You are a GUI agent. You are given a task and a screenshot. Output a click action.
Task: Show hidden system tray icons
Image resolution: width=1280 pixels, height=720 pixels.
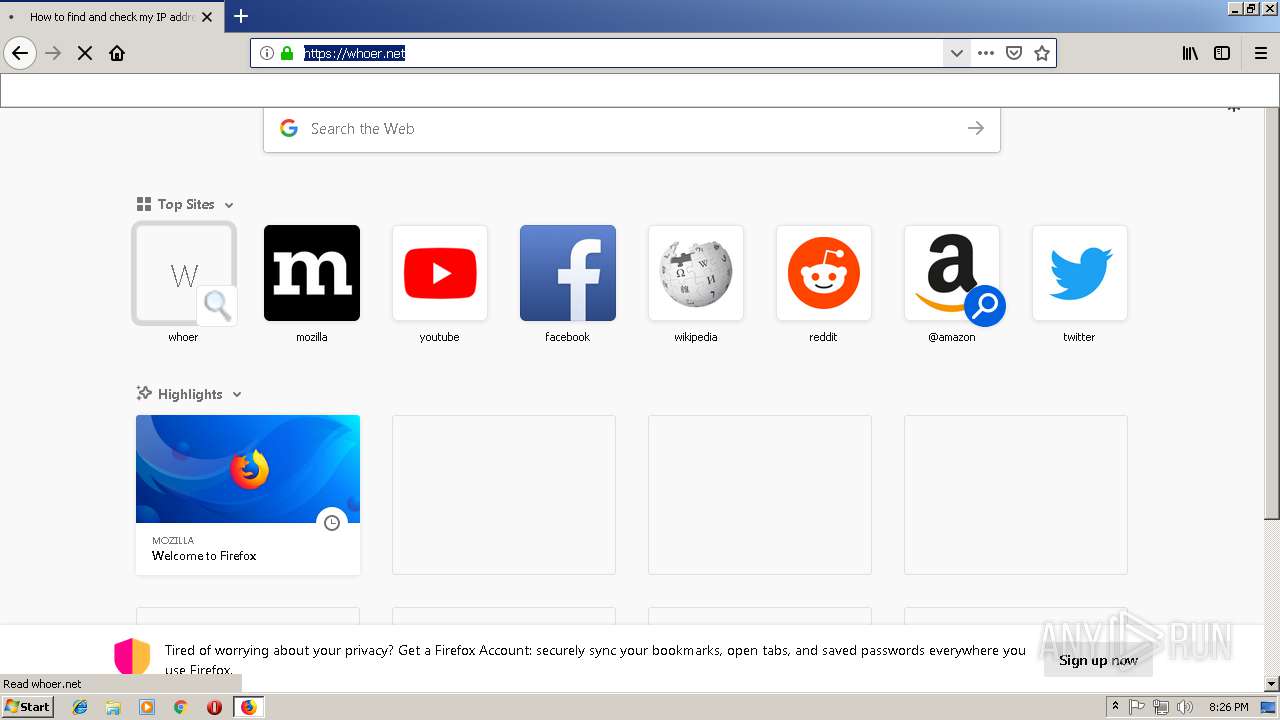point(1115,707)
